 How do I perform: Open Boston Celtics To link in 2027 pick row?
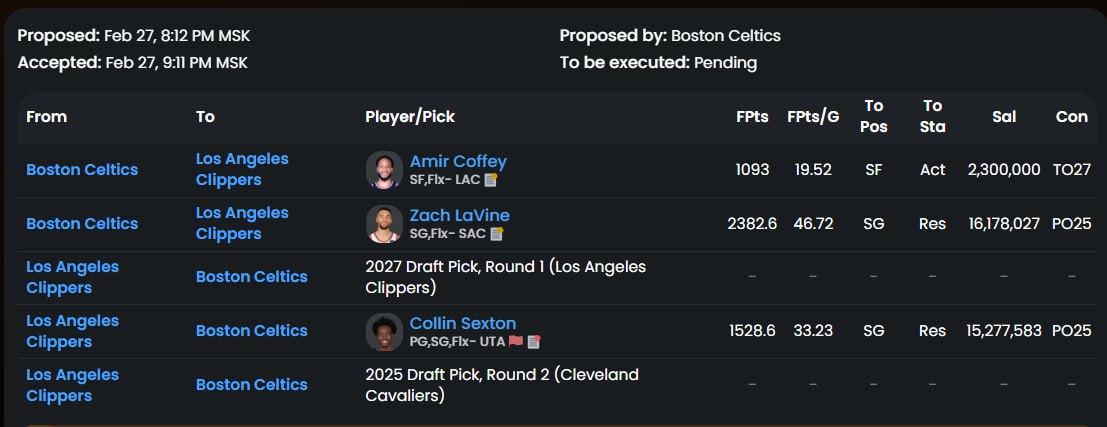point(251,277)
